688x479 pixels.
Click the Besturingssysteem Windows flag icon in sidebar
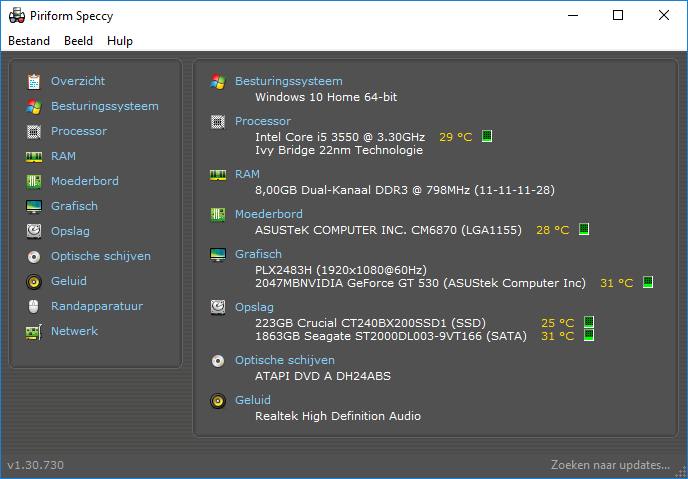[34, 107]
